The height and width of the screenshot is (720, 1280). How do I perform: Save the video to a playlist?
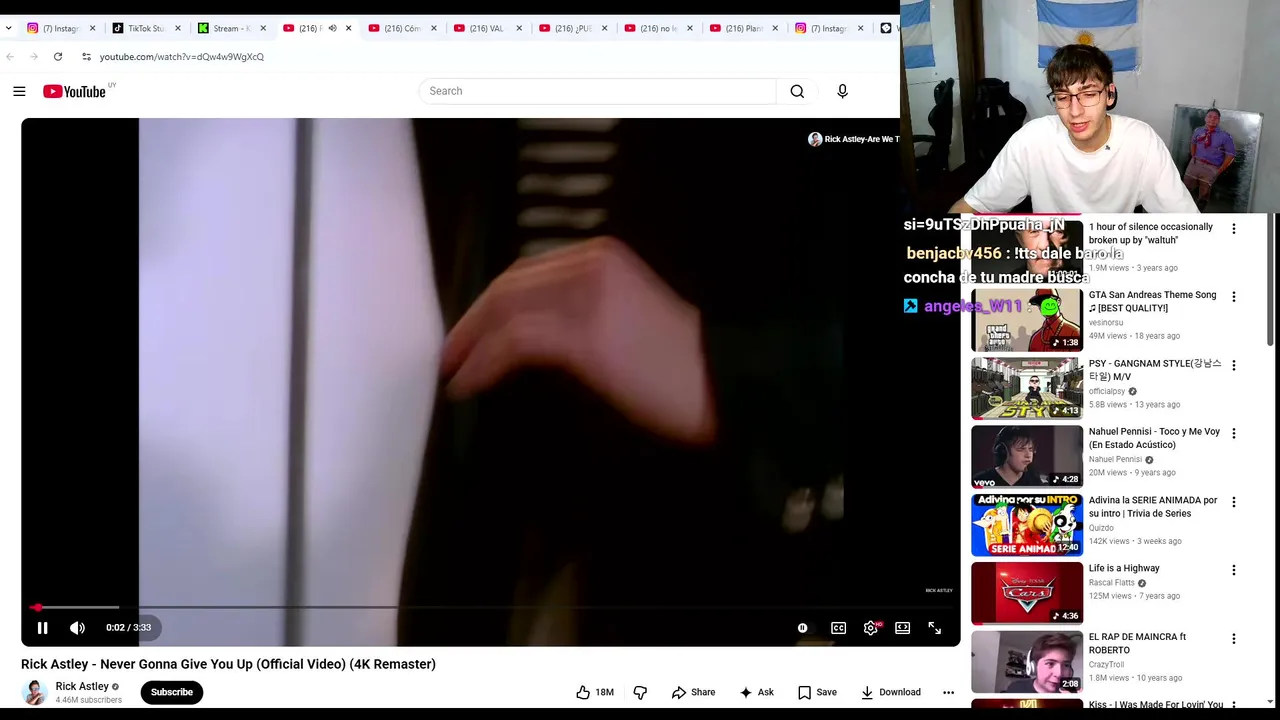817,692
